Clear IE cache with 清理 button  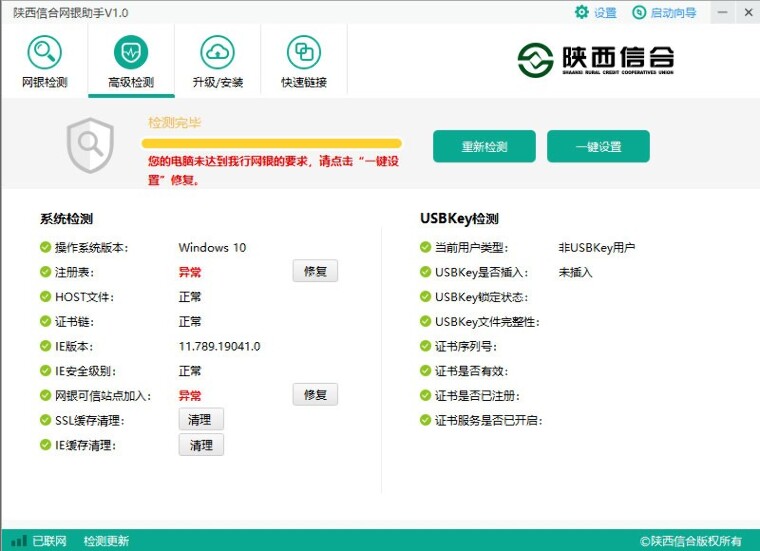tap(201, 445)
